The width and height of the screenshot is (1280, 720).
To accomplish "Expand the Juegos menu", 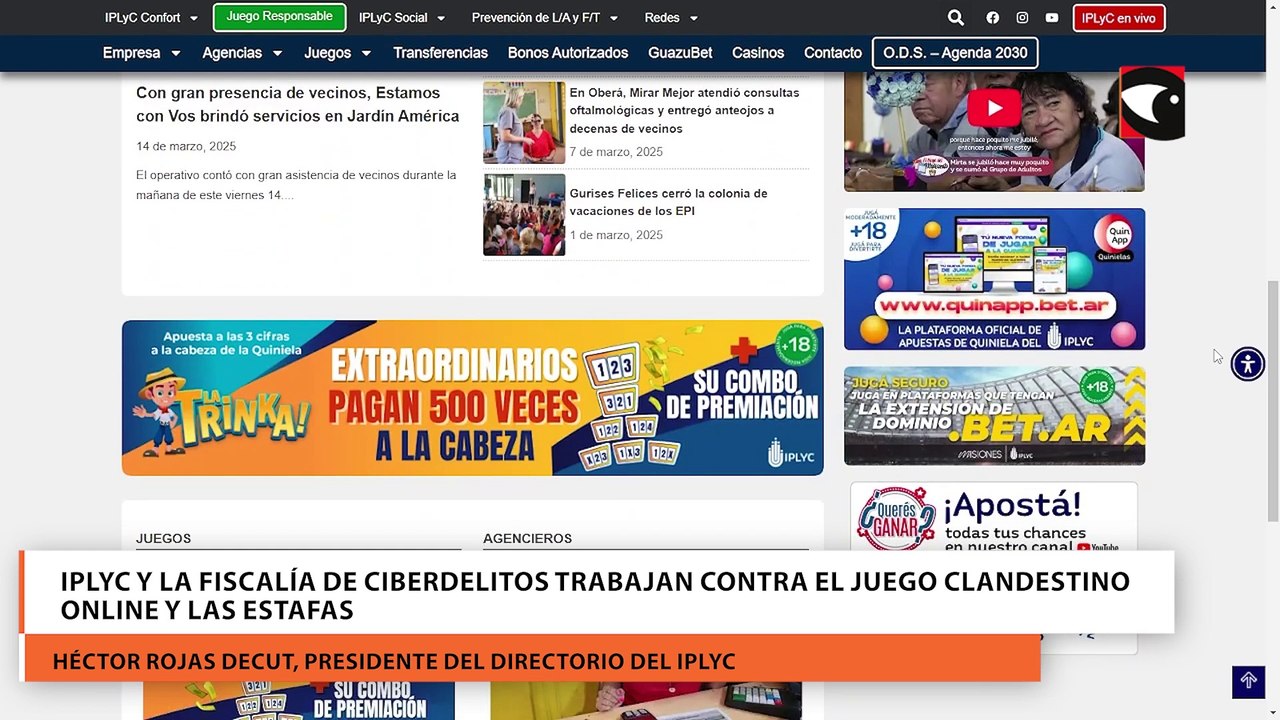I will 337,53.
